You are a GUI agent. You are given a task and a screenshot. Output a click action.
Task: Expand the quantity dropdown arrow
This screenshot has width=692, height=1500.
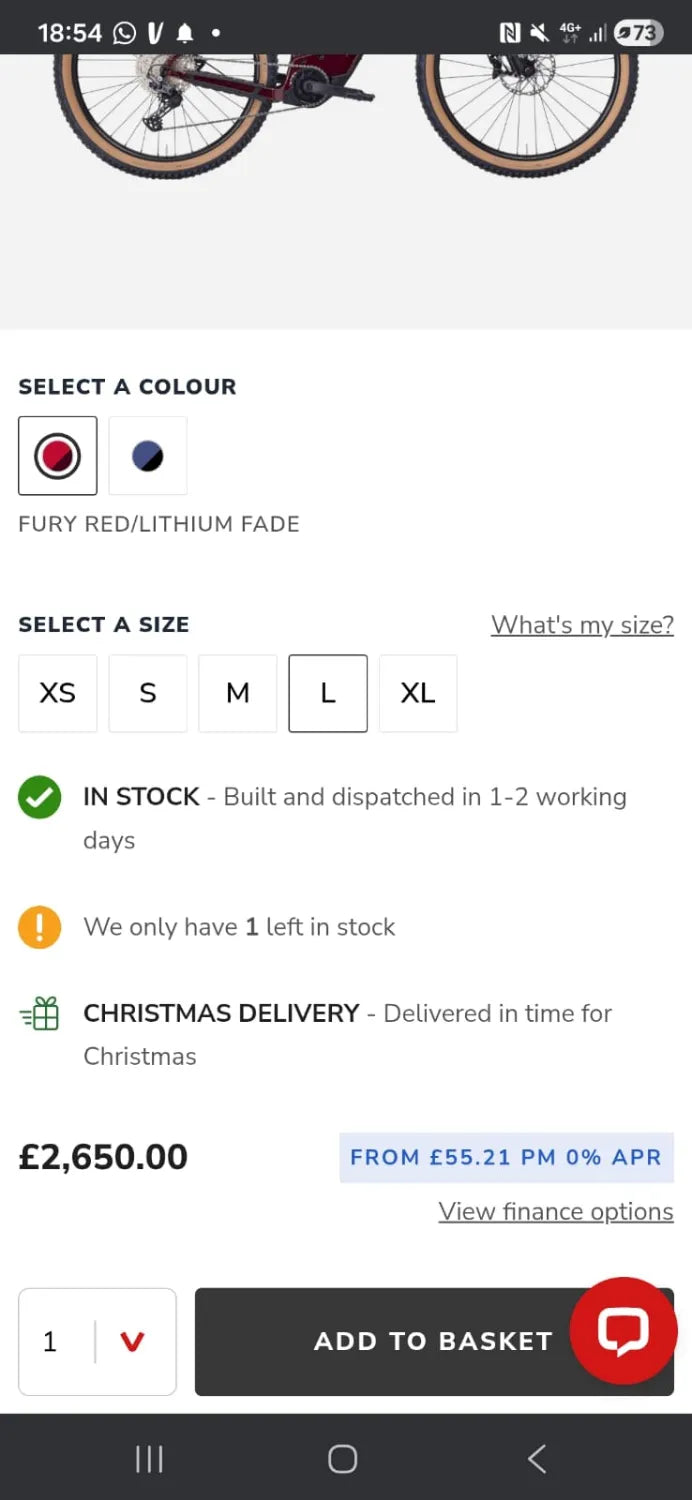(x=132, y=1342)
